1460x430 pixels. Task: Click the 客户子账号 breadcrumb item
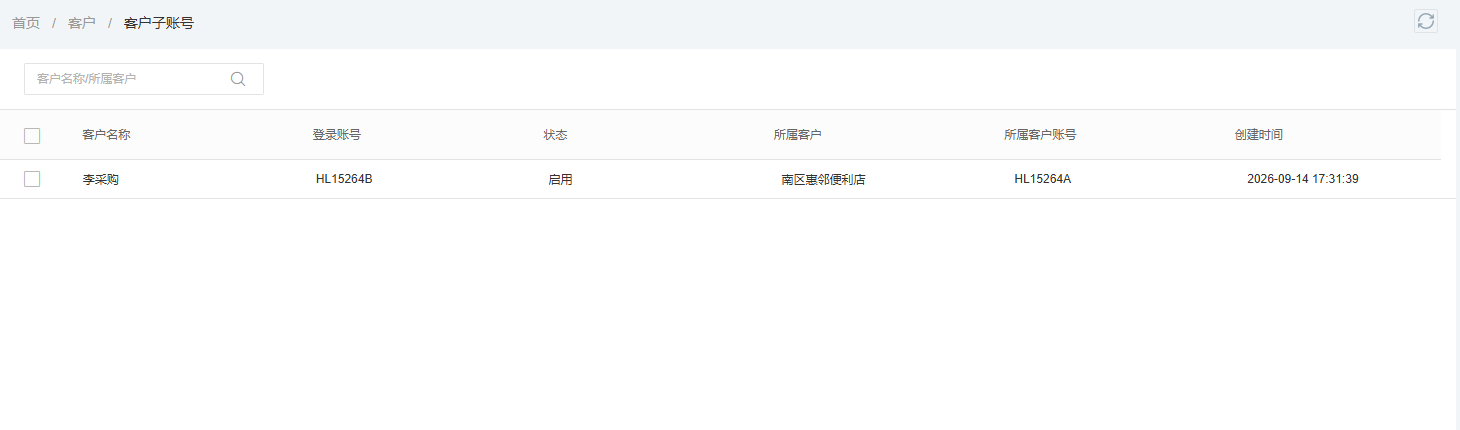159,23
